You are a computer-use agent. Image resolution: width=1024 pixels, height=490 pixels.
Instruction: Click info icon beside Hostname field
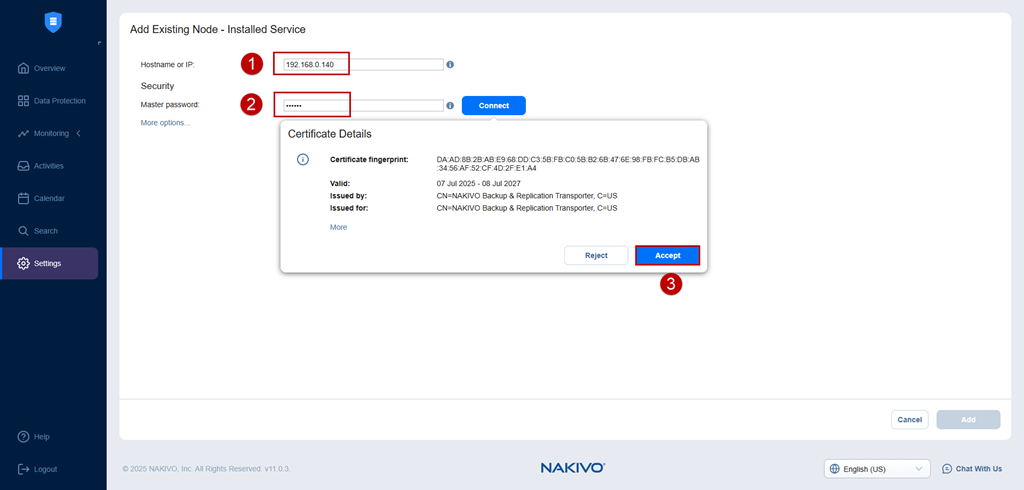click(450, 65)
